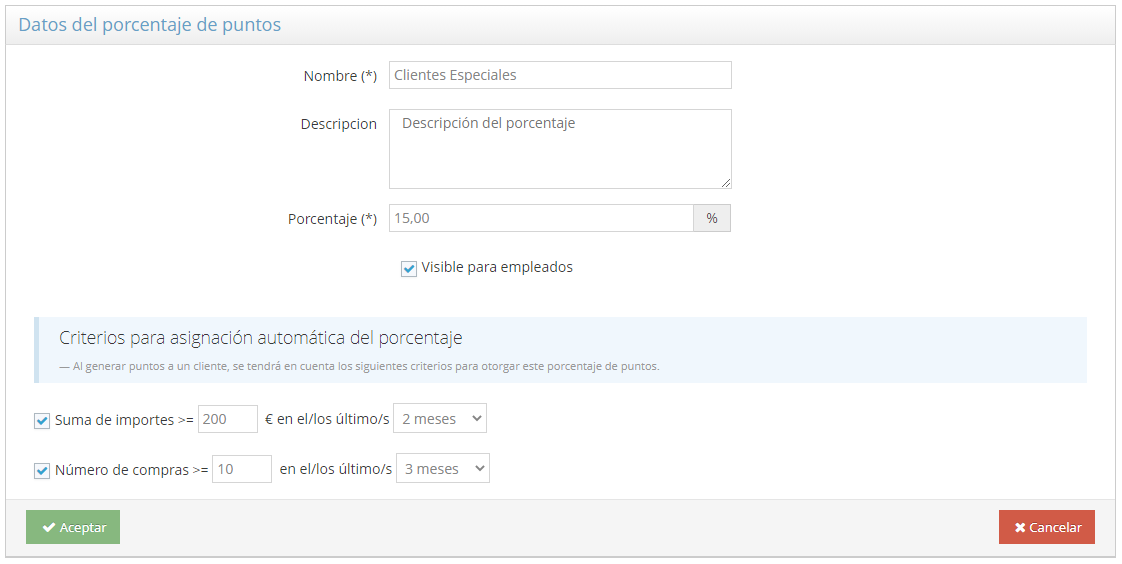Click the Visible para empleados label text
Image resolution: width=1122 pixels, height=564 pixels.
pos(497,267)
